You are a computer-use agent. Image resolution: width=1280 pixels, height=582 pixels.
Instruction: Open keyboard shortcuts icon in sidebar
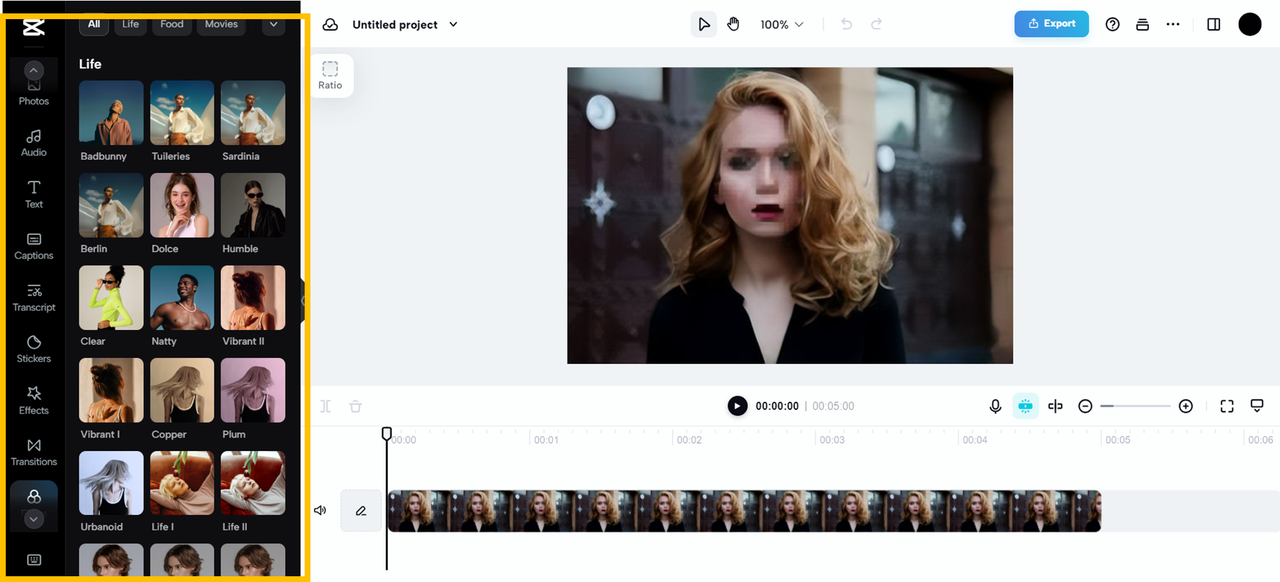click(34, 560)
